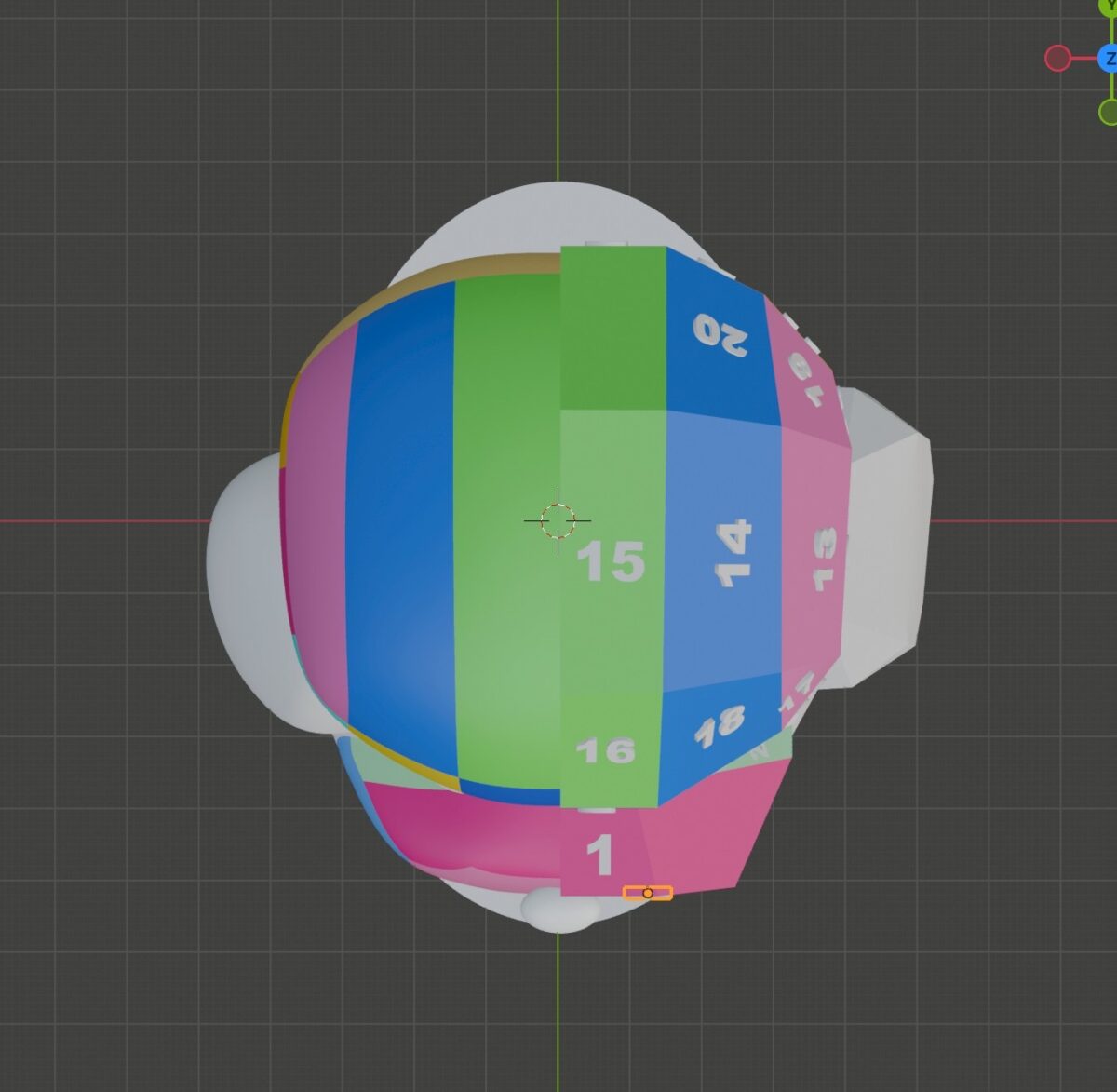The height and width of the screenshot is (1092, 1117).
Task: Click the red negative X axis circle
Action: click(x=1057, y=59)
